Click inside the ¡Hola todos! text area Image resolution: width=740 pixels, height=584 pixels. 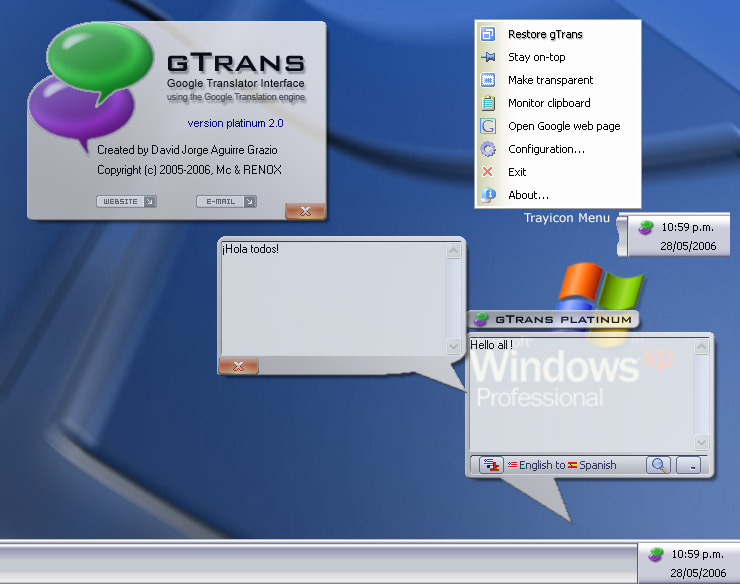point(333,298)
